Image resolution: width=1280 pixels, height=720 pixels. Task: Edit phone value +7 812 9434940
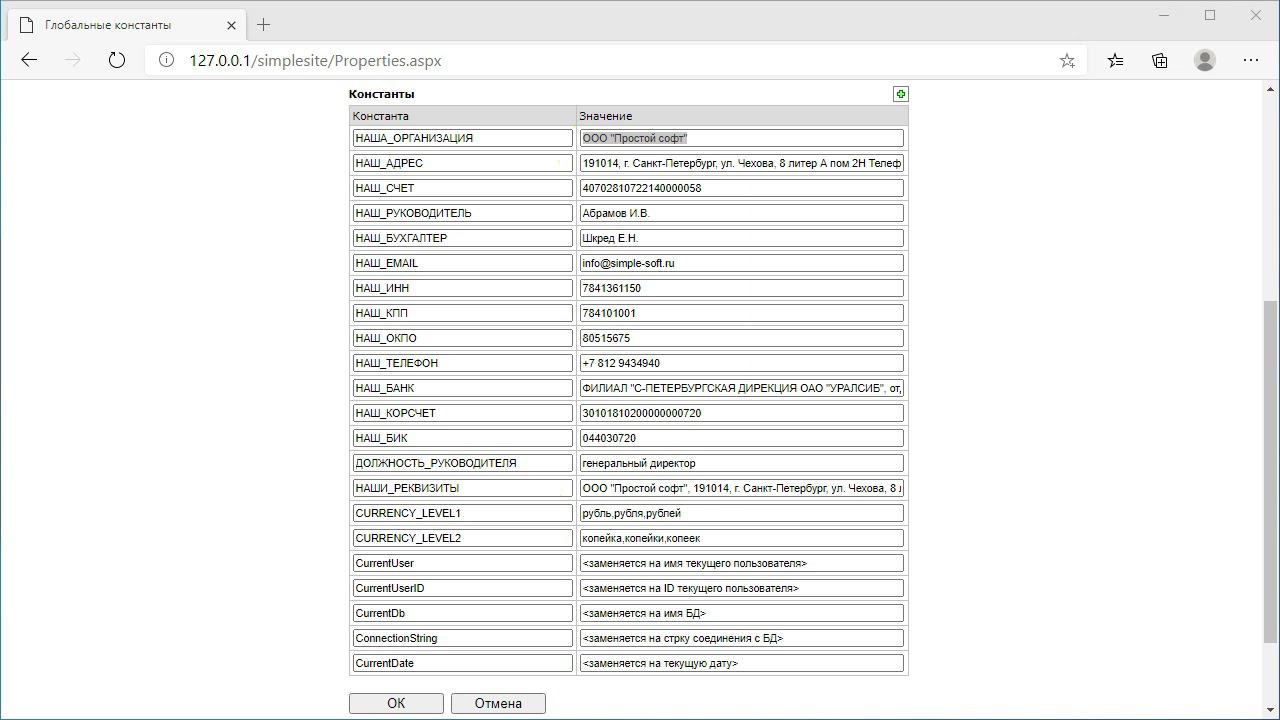[x=741, y=363]
